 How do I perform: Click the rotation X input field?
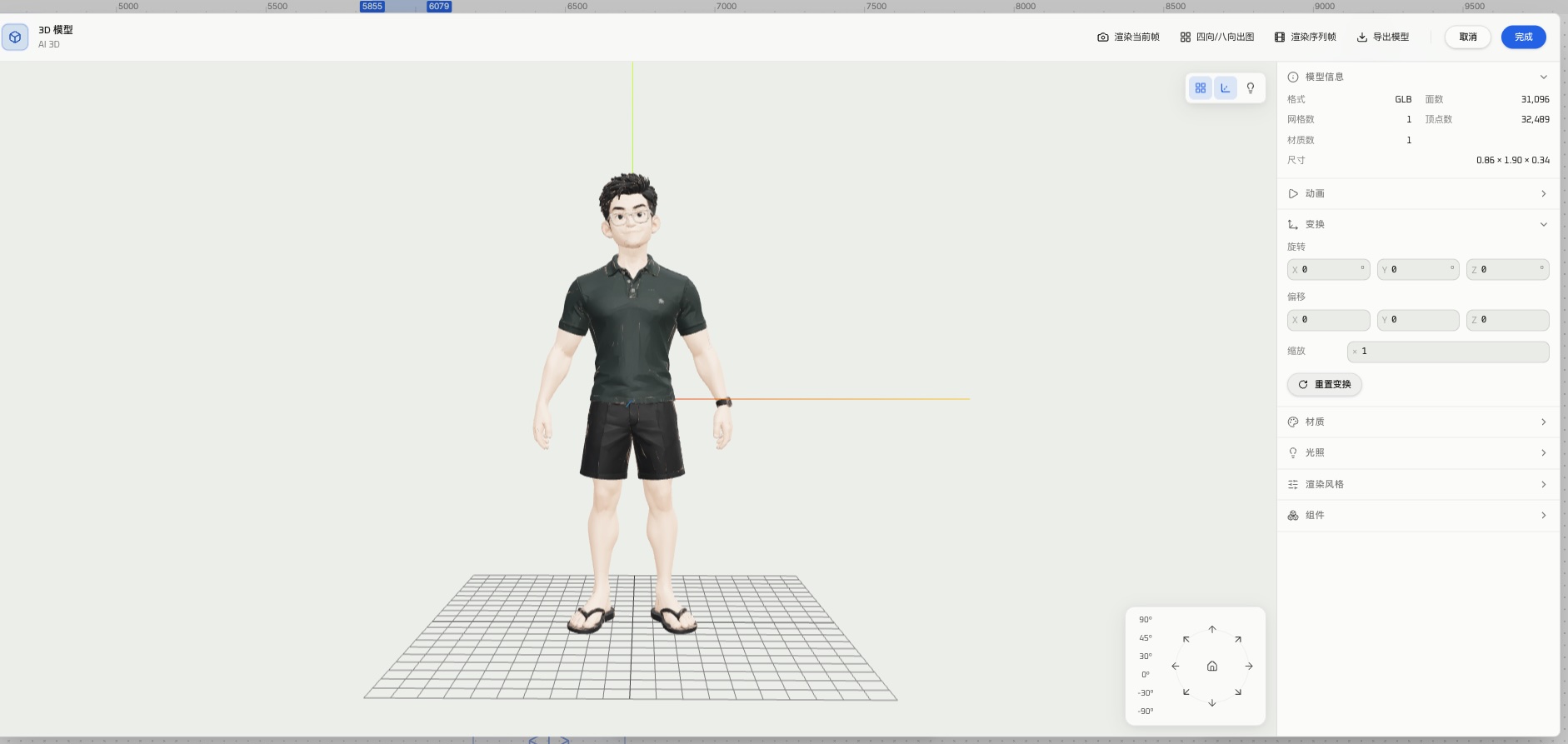coord(1329,269)
